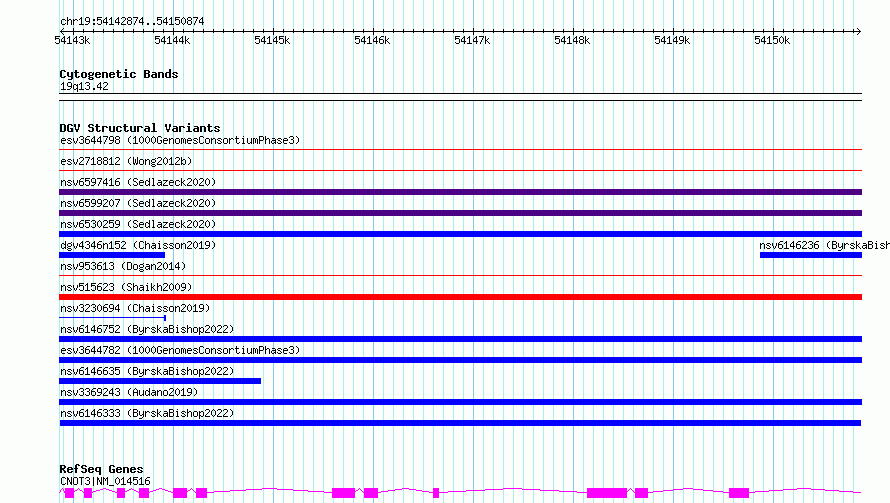This screenshot has height=503, width=890.
Task: Click the blue bar under nsv3369243
Action: 460,402
